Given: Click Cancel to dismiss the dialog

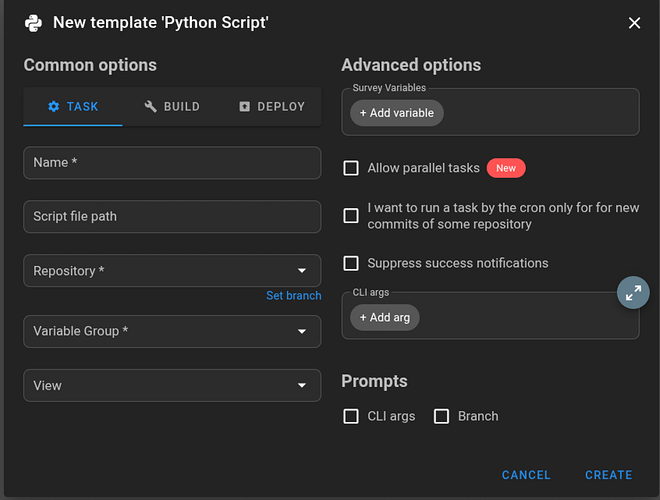Looking at the screenshot, I should [526, 475].
